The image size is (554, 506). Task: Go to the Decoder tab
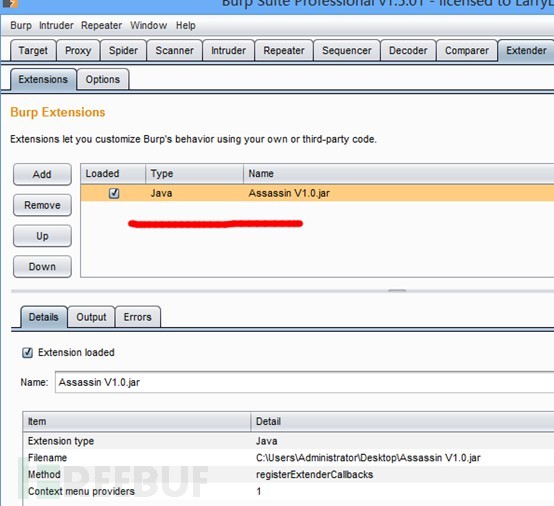tap(408, 51)
